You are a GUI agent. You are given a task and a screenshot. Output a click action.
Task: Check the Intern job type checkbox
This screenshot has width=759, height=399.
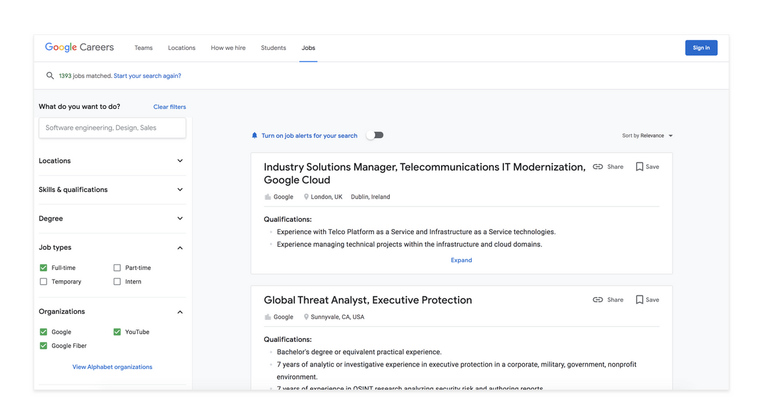pos(117,281)
